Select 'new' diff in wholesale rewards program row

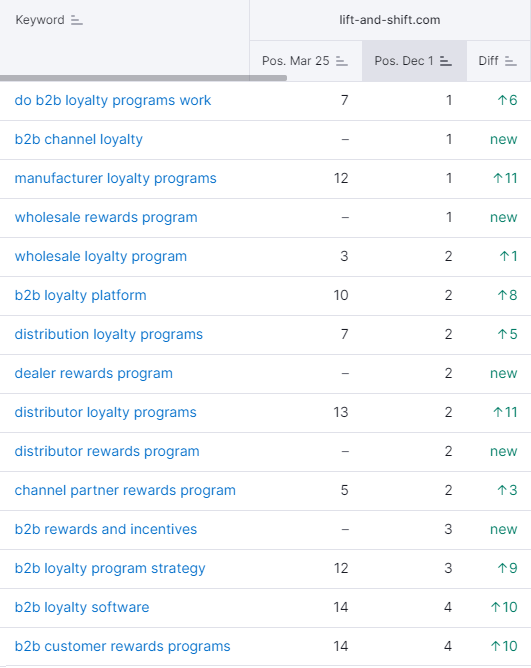503,217
